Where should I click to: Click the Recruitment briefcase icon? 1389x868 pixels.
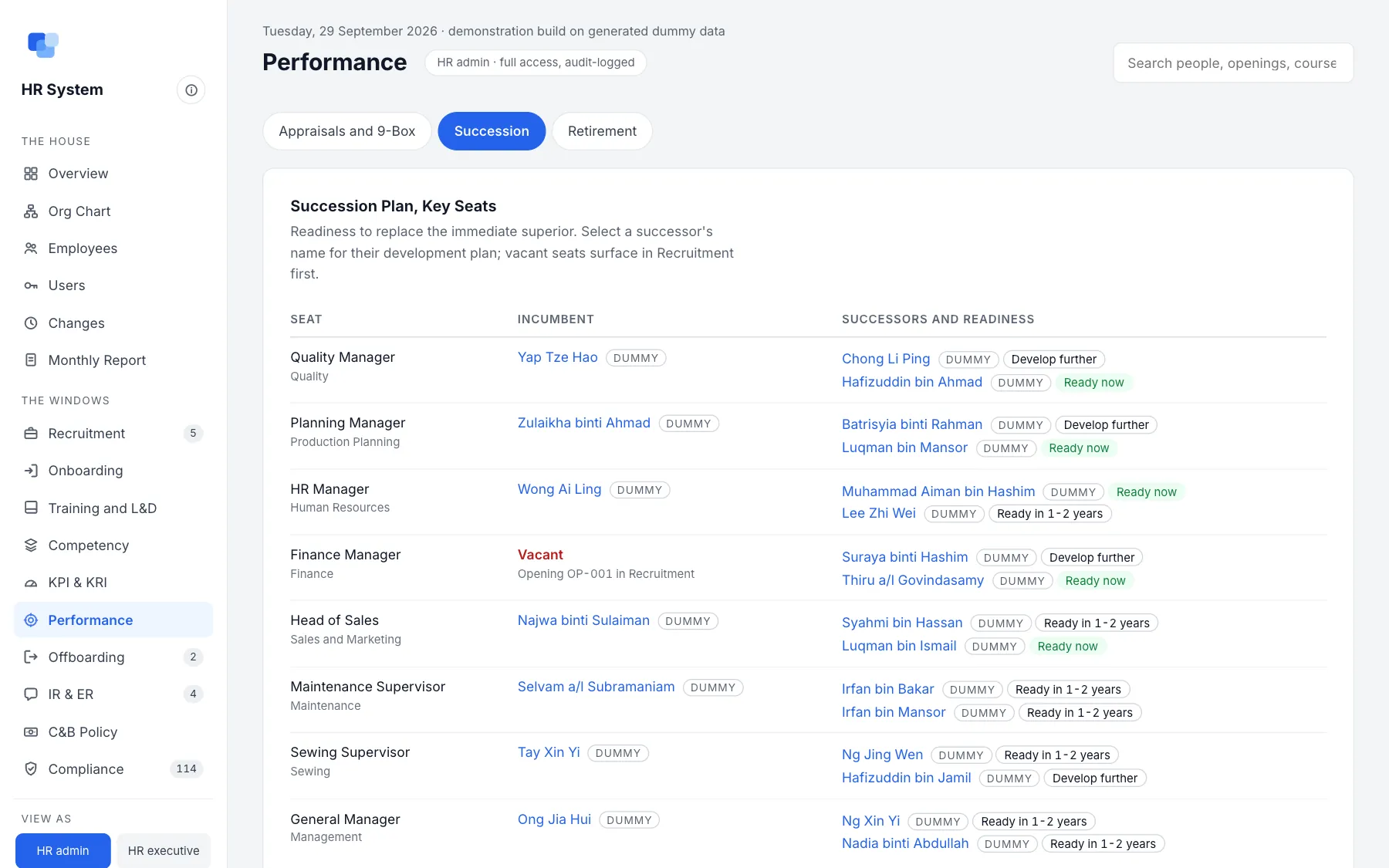[x=31, y=434]
